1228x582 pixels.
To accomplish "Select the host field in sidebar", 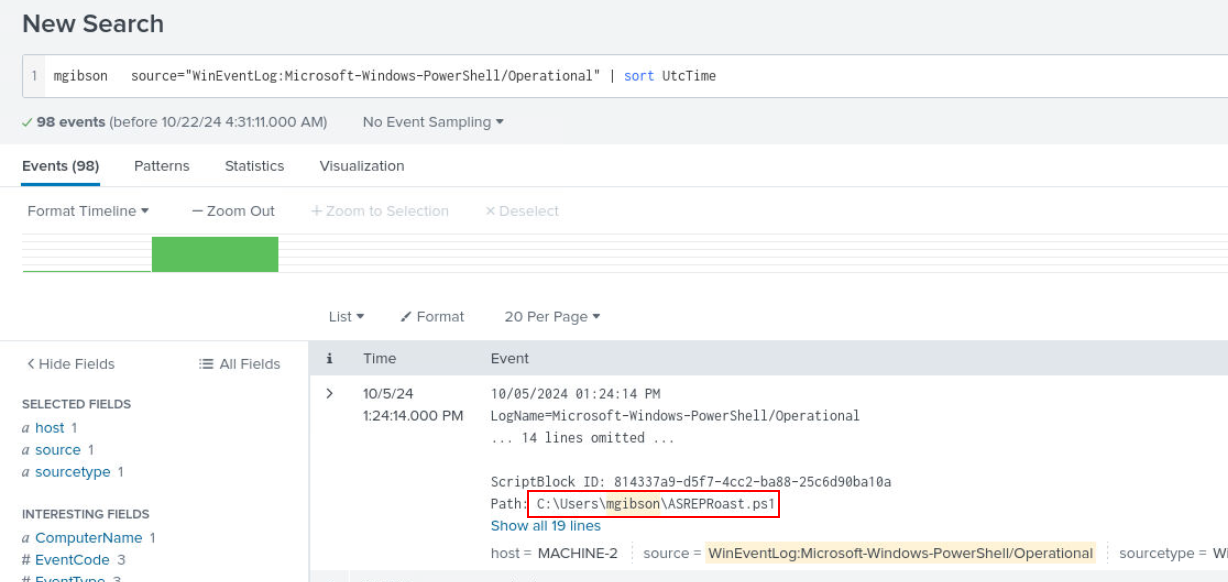I will (50, 428).
